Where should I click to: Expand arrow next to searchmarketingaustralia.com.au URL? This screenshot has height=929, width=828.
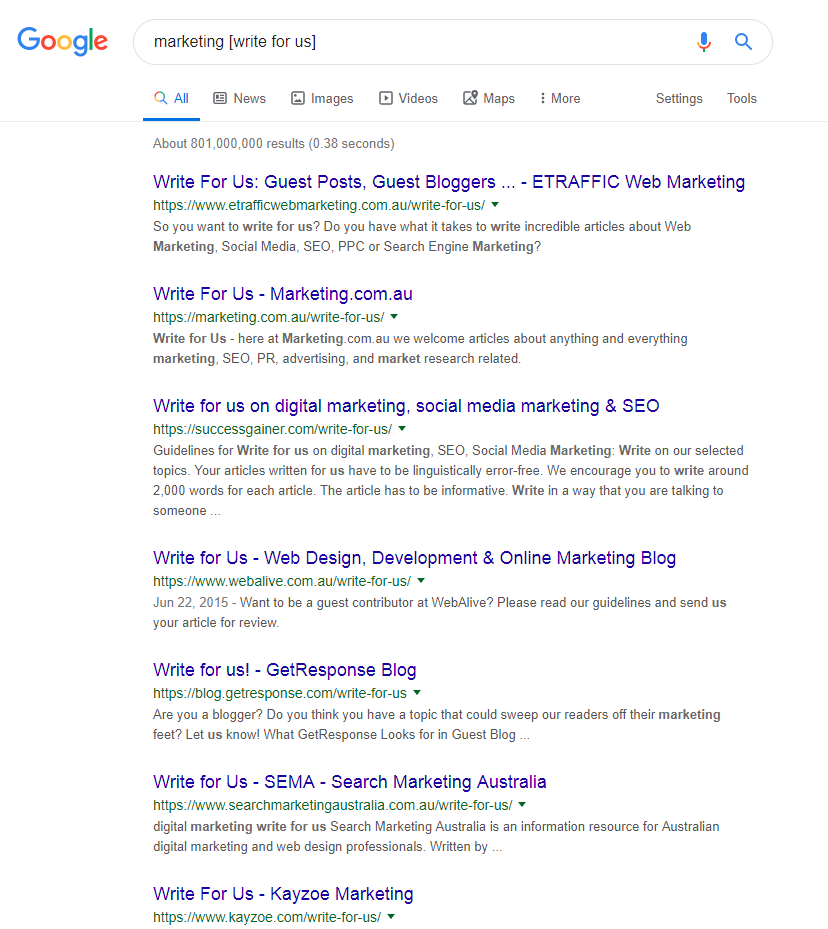[522, 805]
